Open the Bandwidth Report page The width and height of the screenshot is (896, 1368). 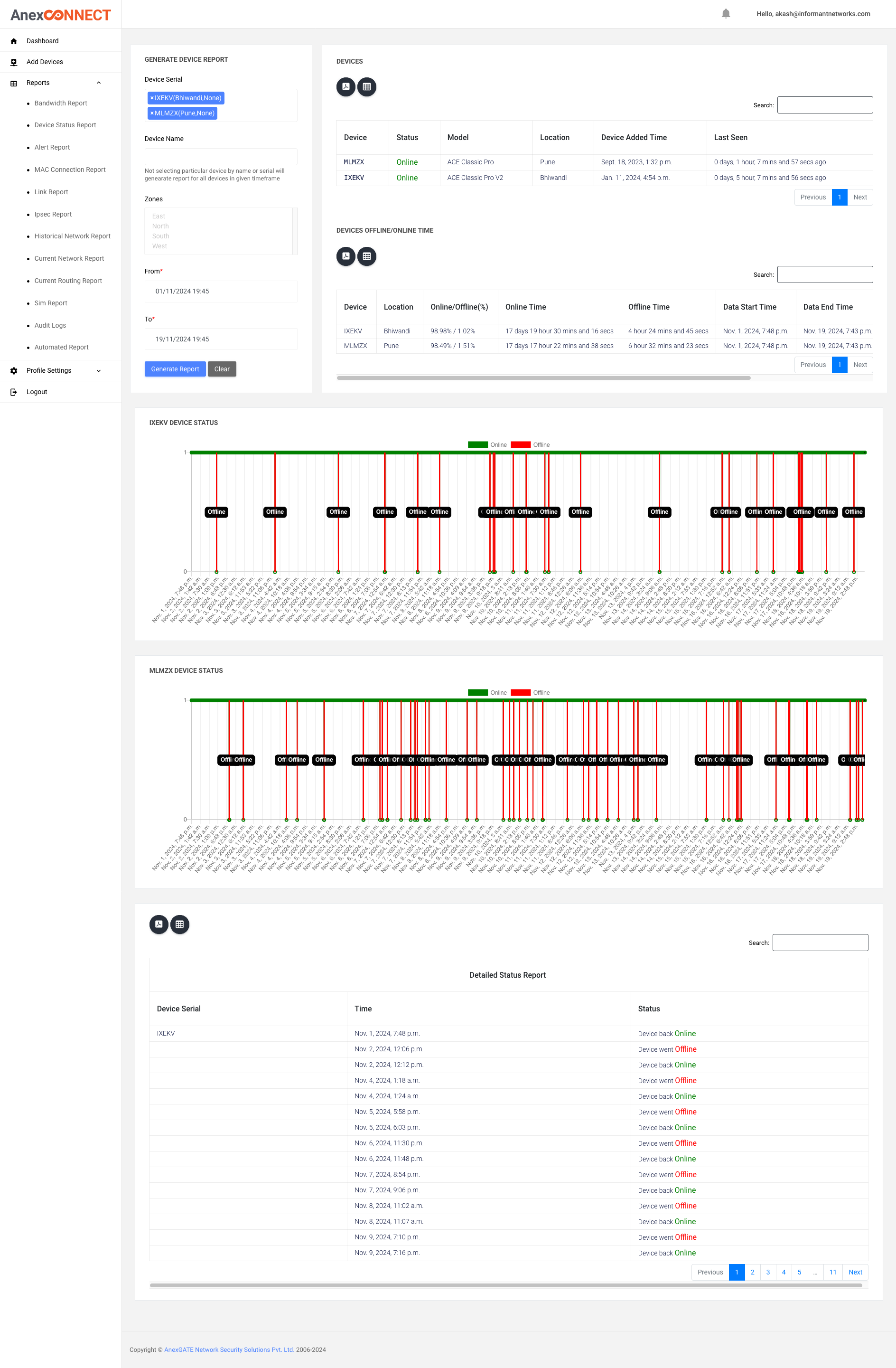click(60, 104)
